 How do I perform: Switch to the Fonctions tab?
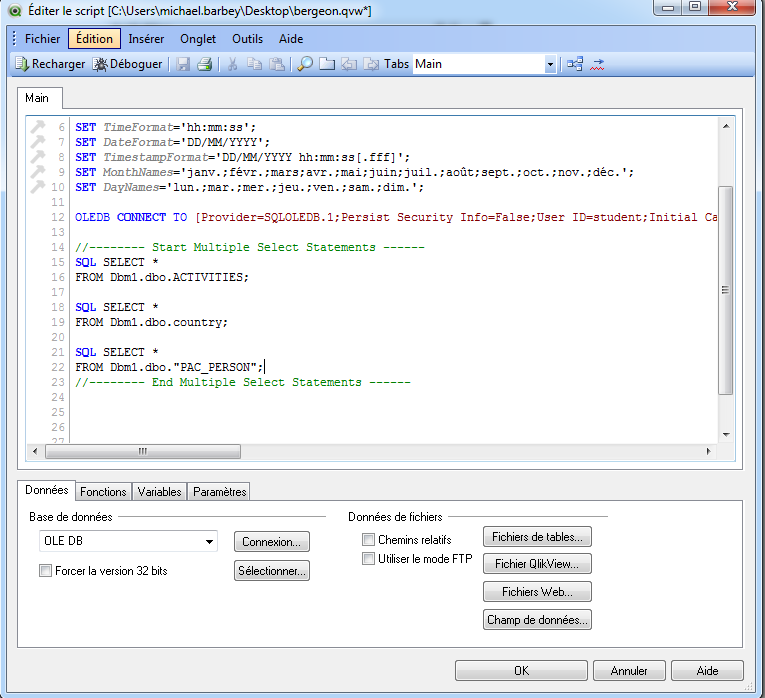[x=103, y=492]
